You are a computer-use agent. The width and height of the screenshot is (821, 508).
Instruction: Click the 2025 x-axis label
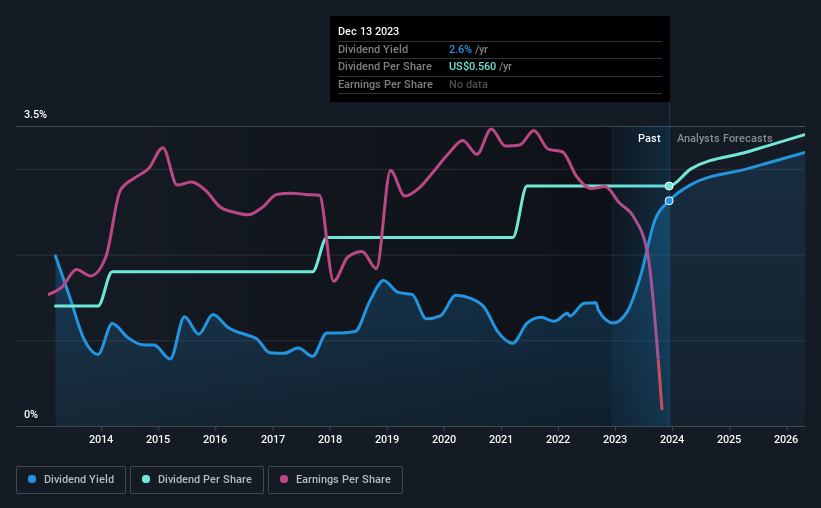point(729,439)
